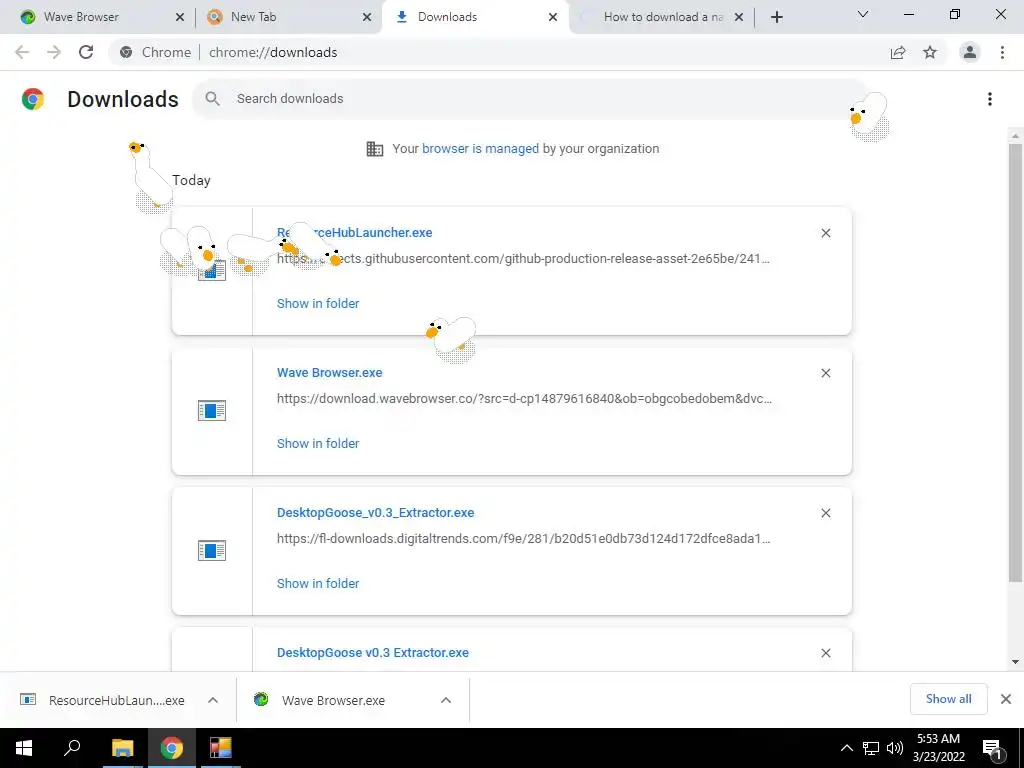Show hidden system tray icons
The image size is (1024, 768).
[x=846, y=748]
